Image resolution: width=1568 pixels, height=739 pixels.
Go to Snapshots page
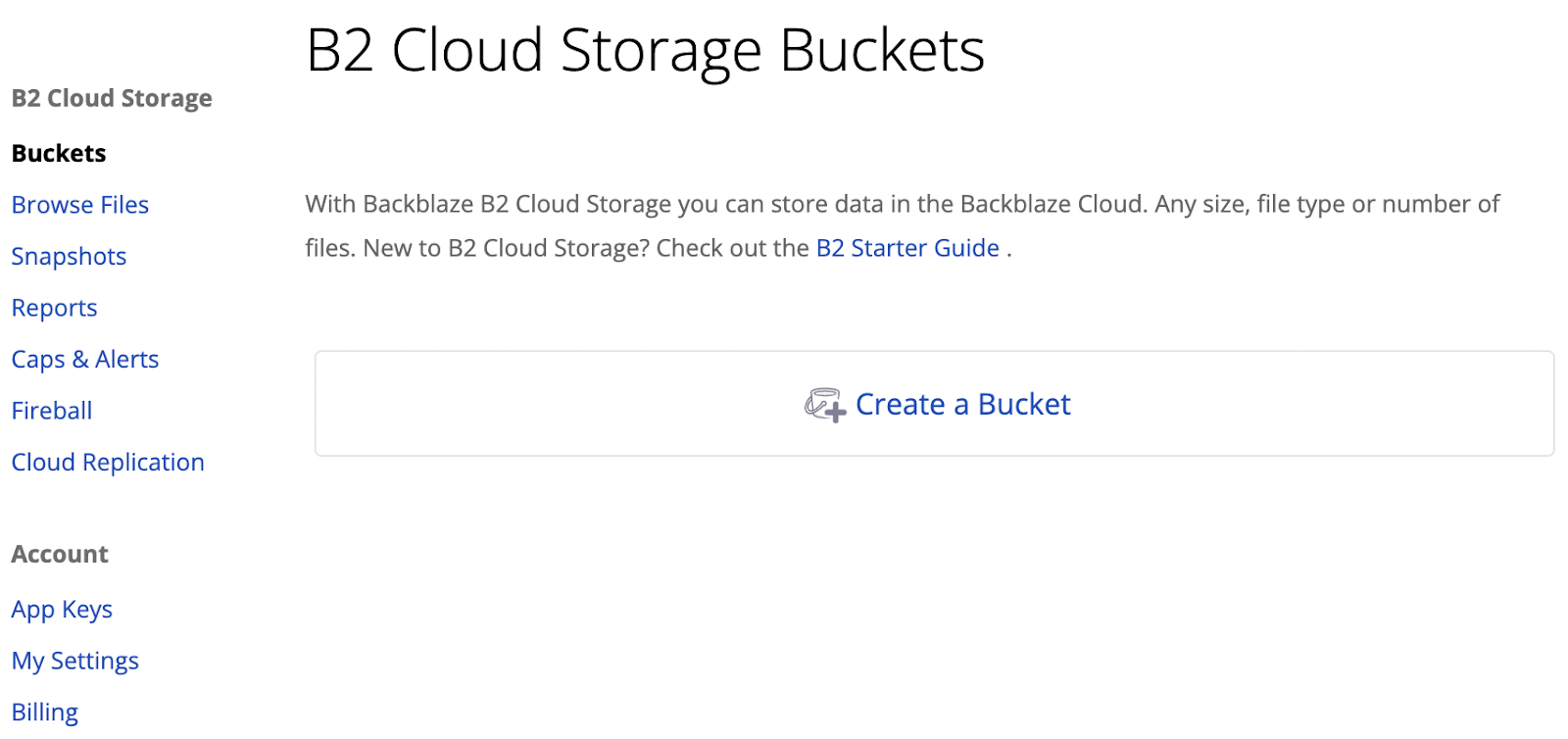coord(69,256)
